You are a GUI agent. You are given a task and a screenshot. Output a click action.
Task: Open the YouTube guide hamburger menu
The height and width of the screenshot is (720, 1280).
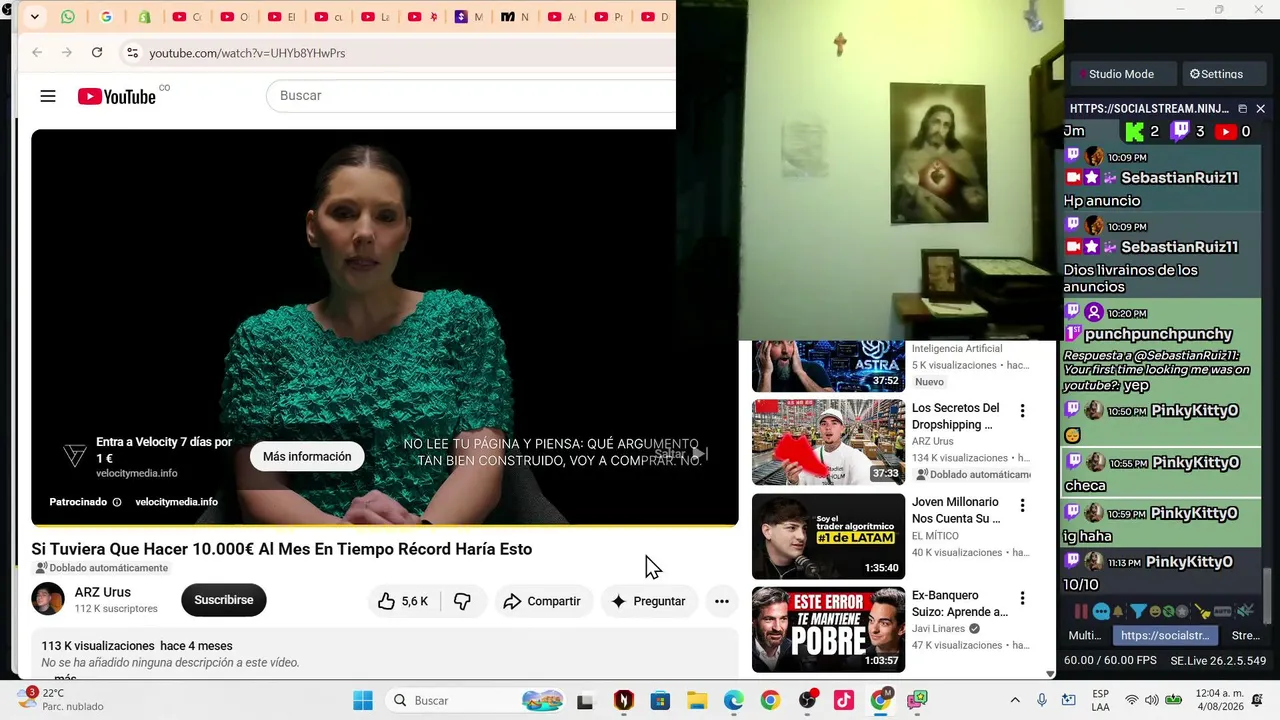pyautogui.click(x=48, y=96)
